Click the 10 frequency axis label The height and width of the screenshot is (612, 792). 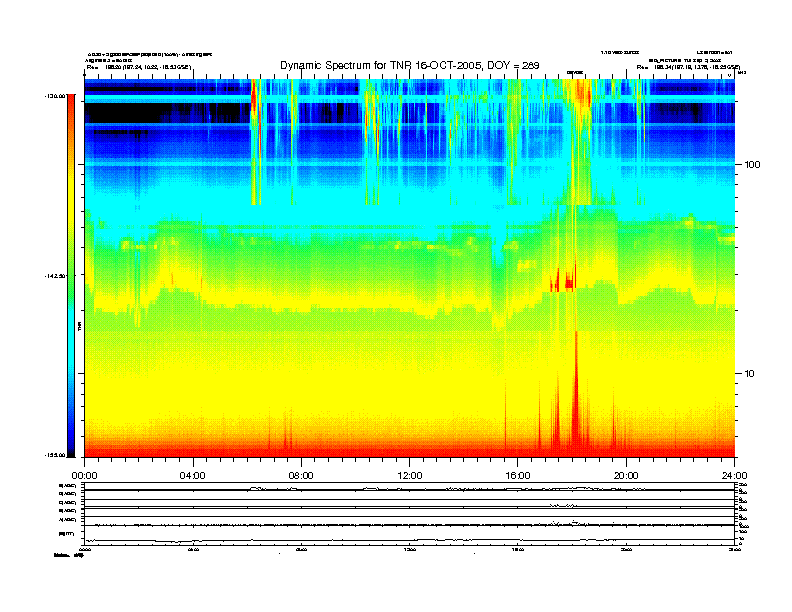[750, 374]
